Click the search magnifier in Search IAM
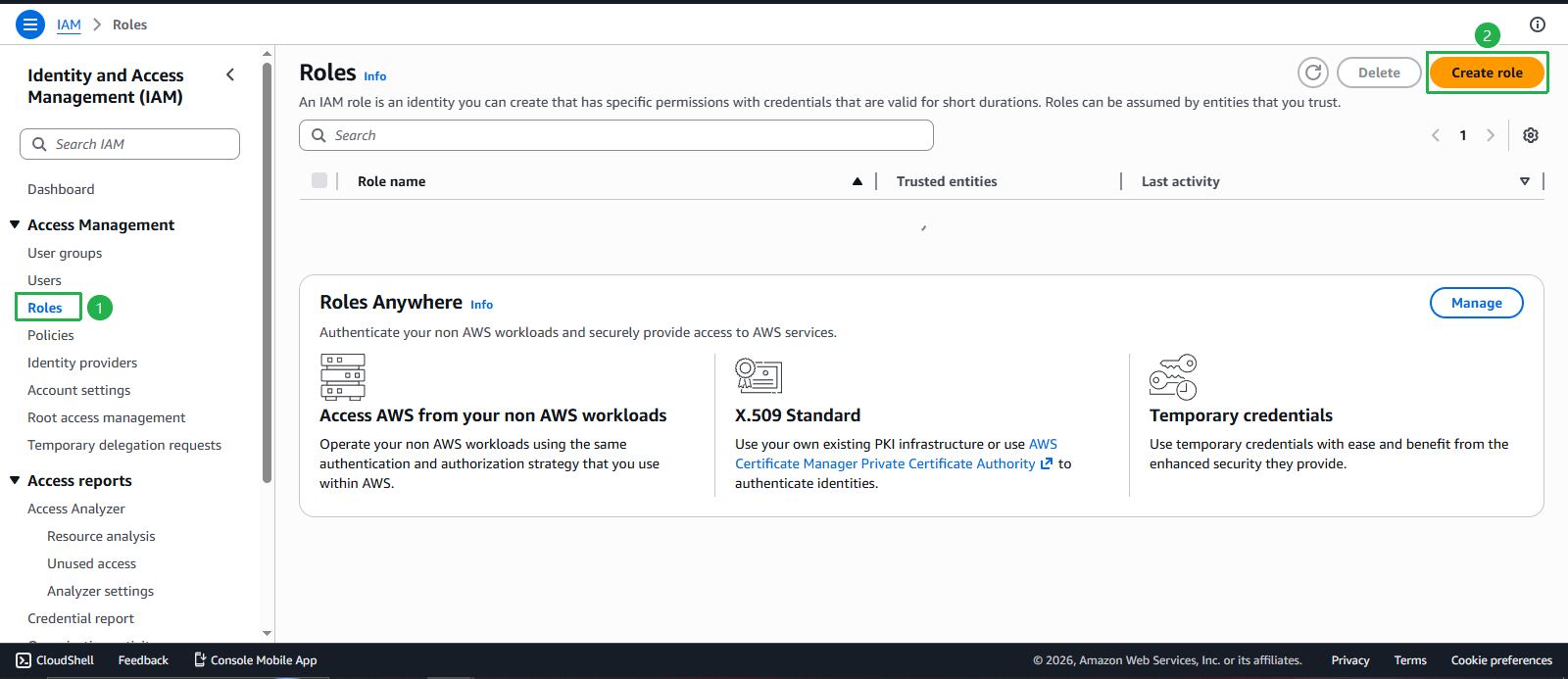The height and width of the screenshot is (679, 1568). pyautogui.click(x=39, y=144)
